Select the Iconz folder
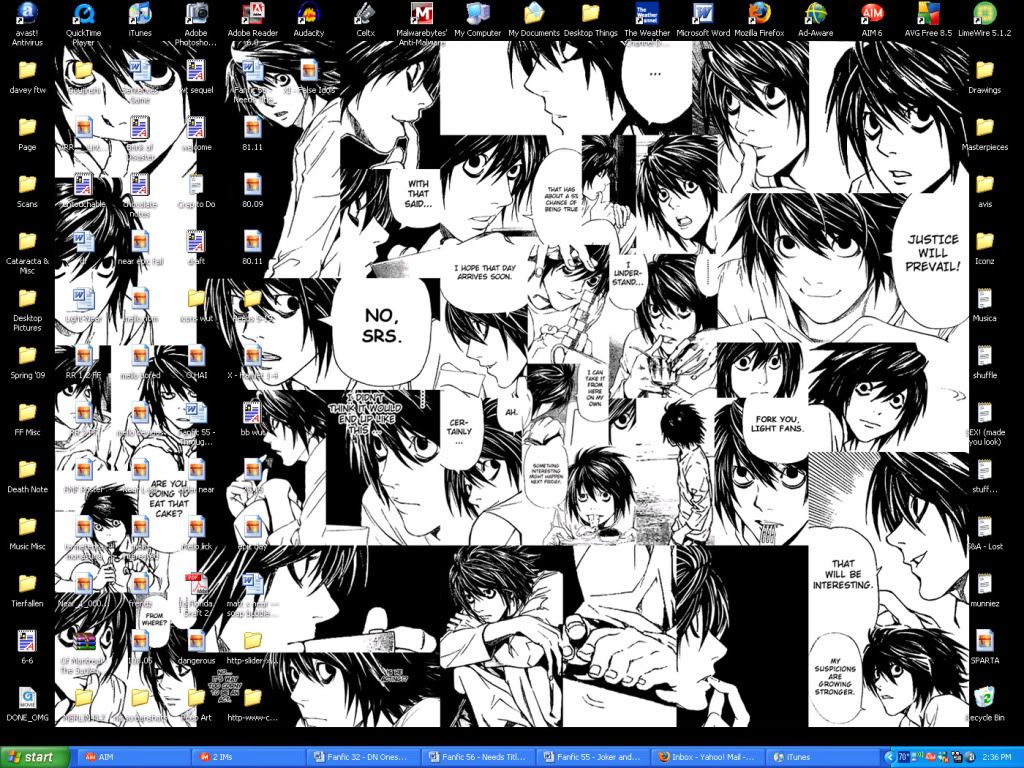This screenshot has height=768, width=1024. 985,248
